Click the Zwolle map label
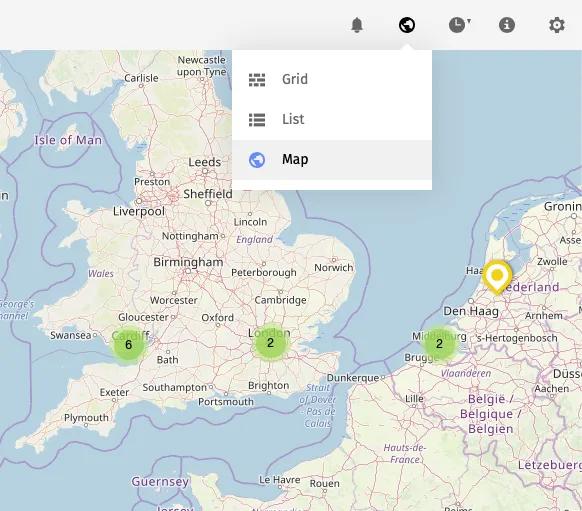This screenshot has width=582, height=511. tap(552, 262)
